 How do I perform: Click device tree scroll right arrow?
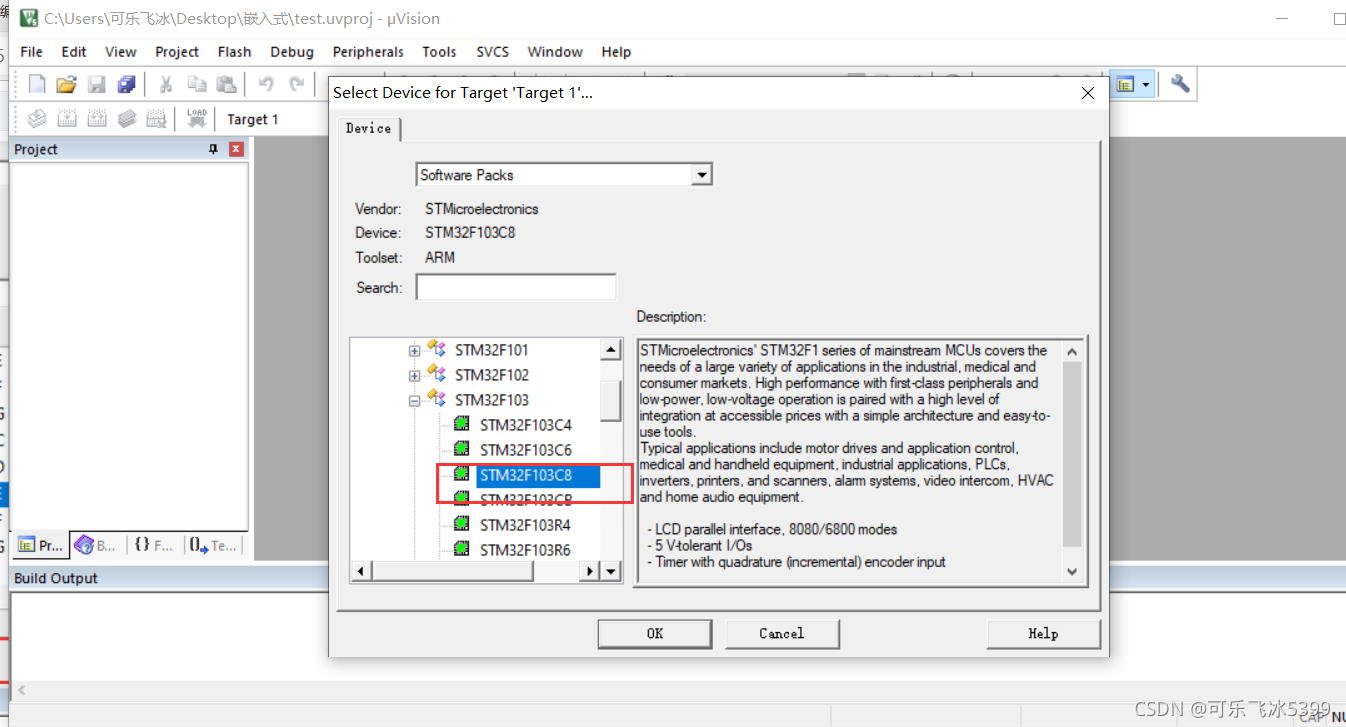(x=590, y=571)
